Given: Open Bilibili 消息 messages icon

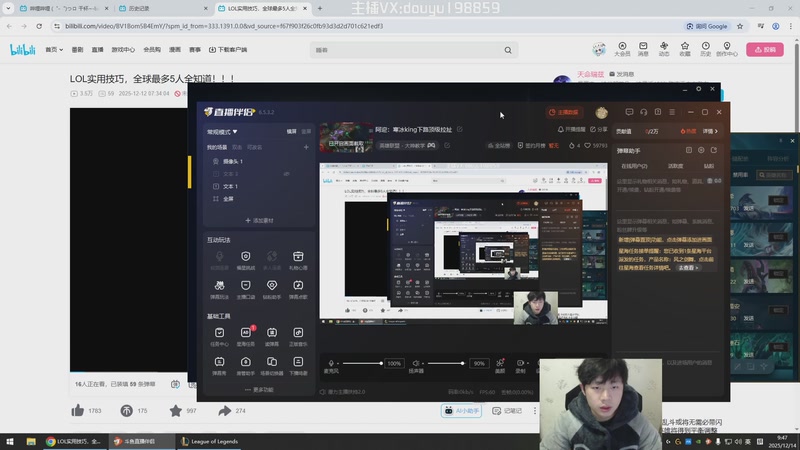Looking at the screenshot, I should (643, 49).
